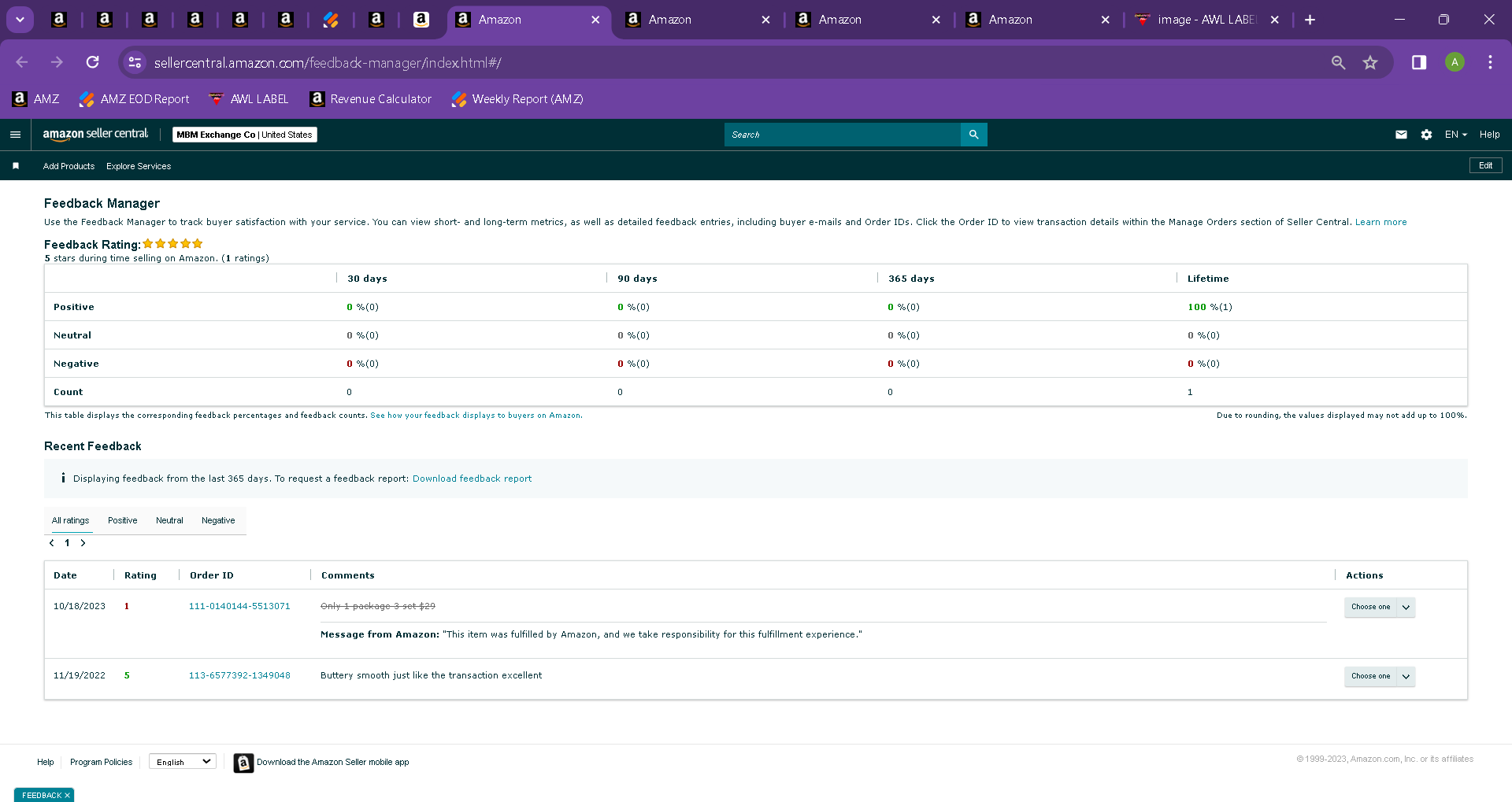Open the AWL LABEL bookmark
Image resolution: width=1512 pixels, height=802 pixels.
click(x=249, y=99)
